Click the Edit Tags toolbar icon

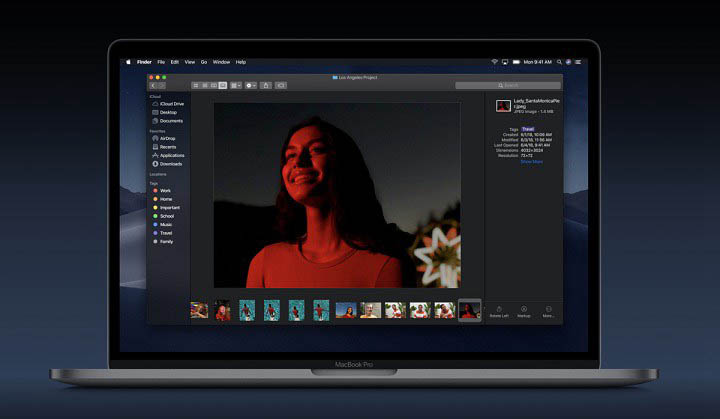[281, 85]
